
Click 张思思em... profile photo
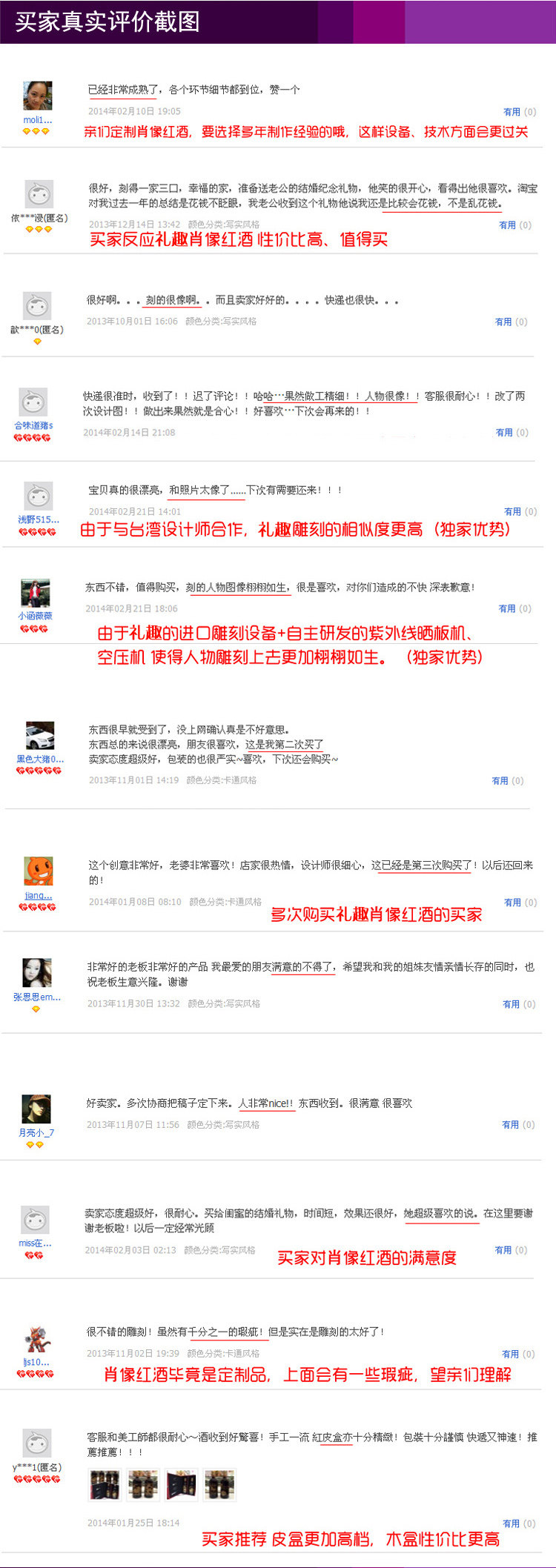(37, 972)
